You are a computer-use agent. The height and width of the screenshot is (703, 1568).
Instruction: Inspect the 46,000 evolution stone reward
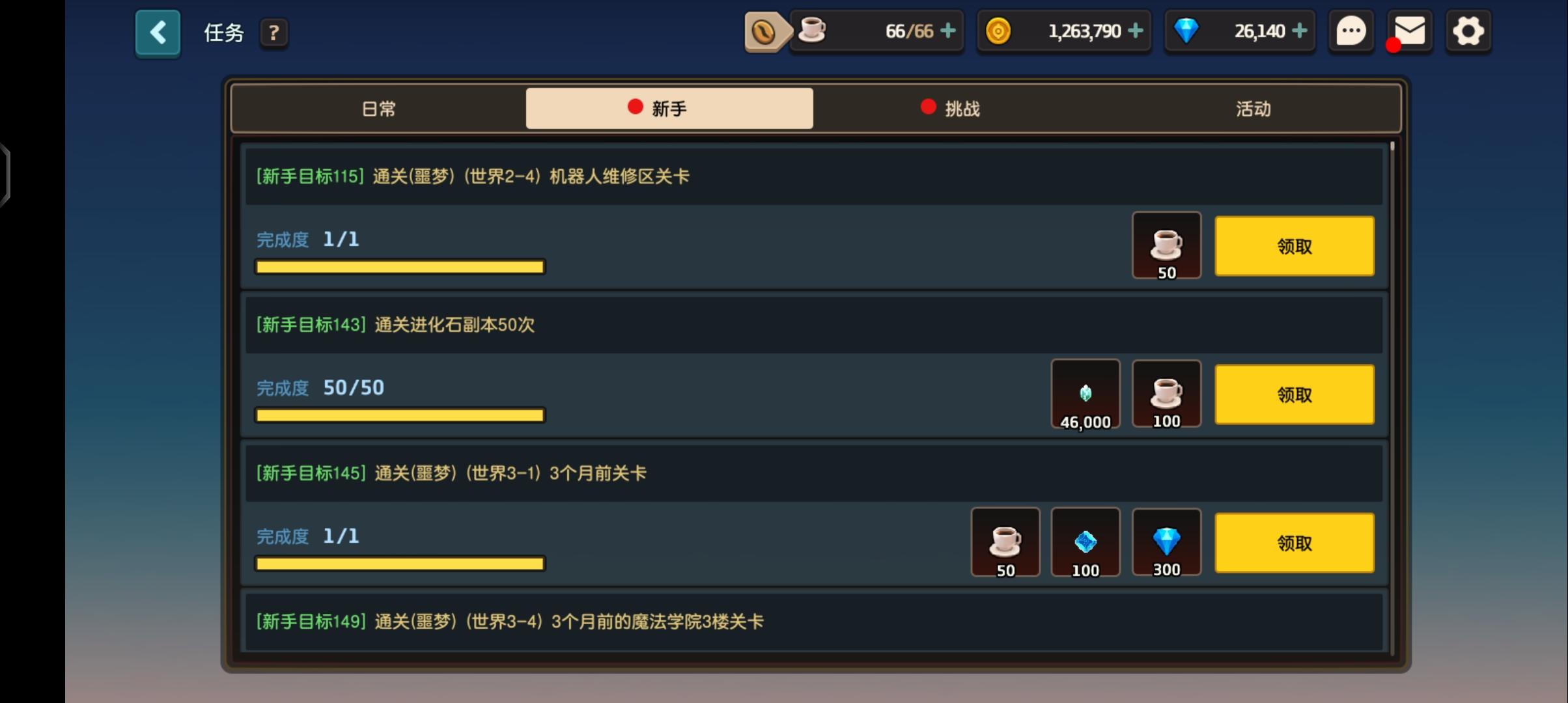point(1085,394)
